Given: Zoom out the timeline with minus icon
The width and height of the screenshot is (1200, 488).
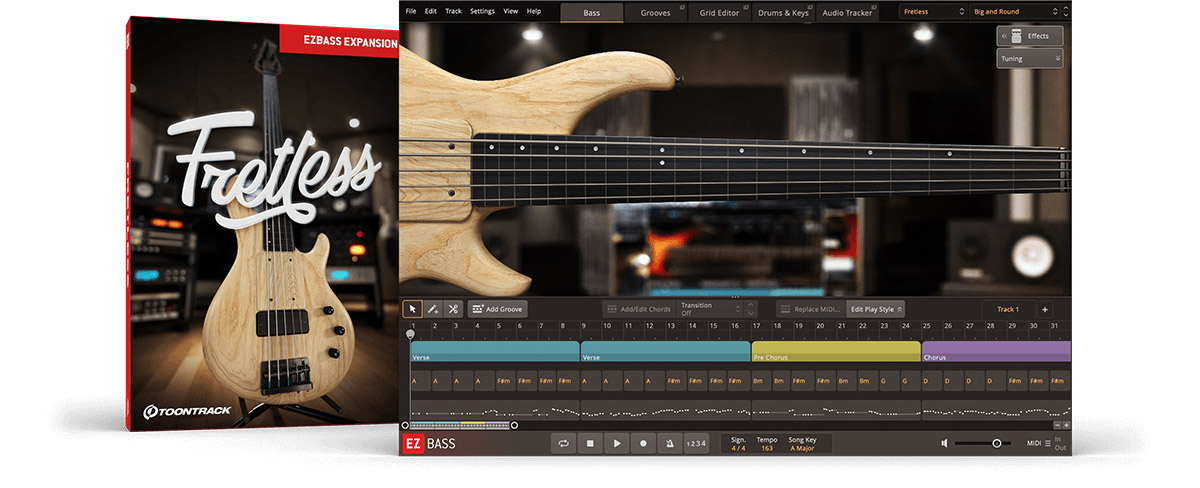Looking at the screenshot, I should coord(1056,425).
